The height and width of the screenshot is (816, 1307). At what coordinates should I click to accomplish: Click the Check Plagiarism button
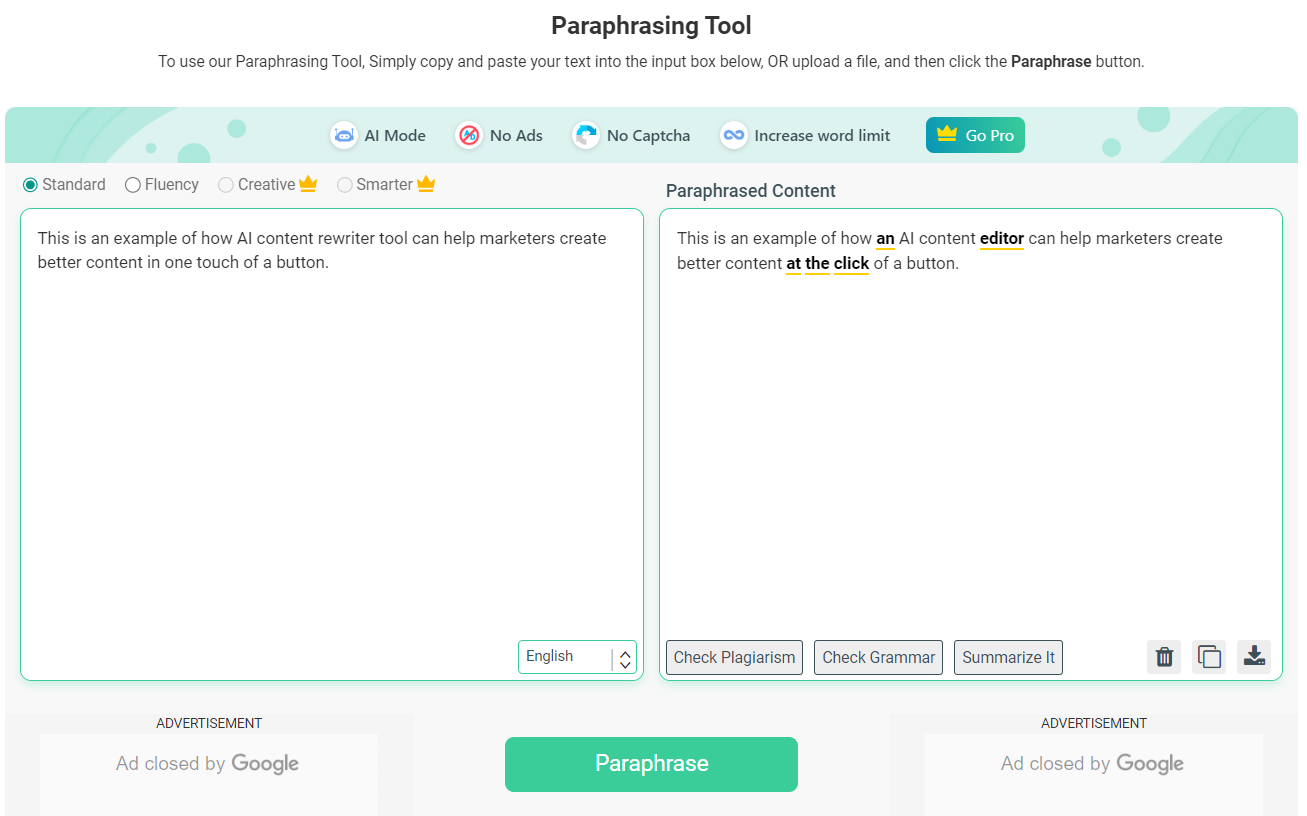click(x=734, y=657)
